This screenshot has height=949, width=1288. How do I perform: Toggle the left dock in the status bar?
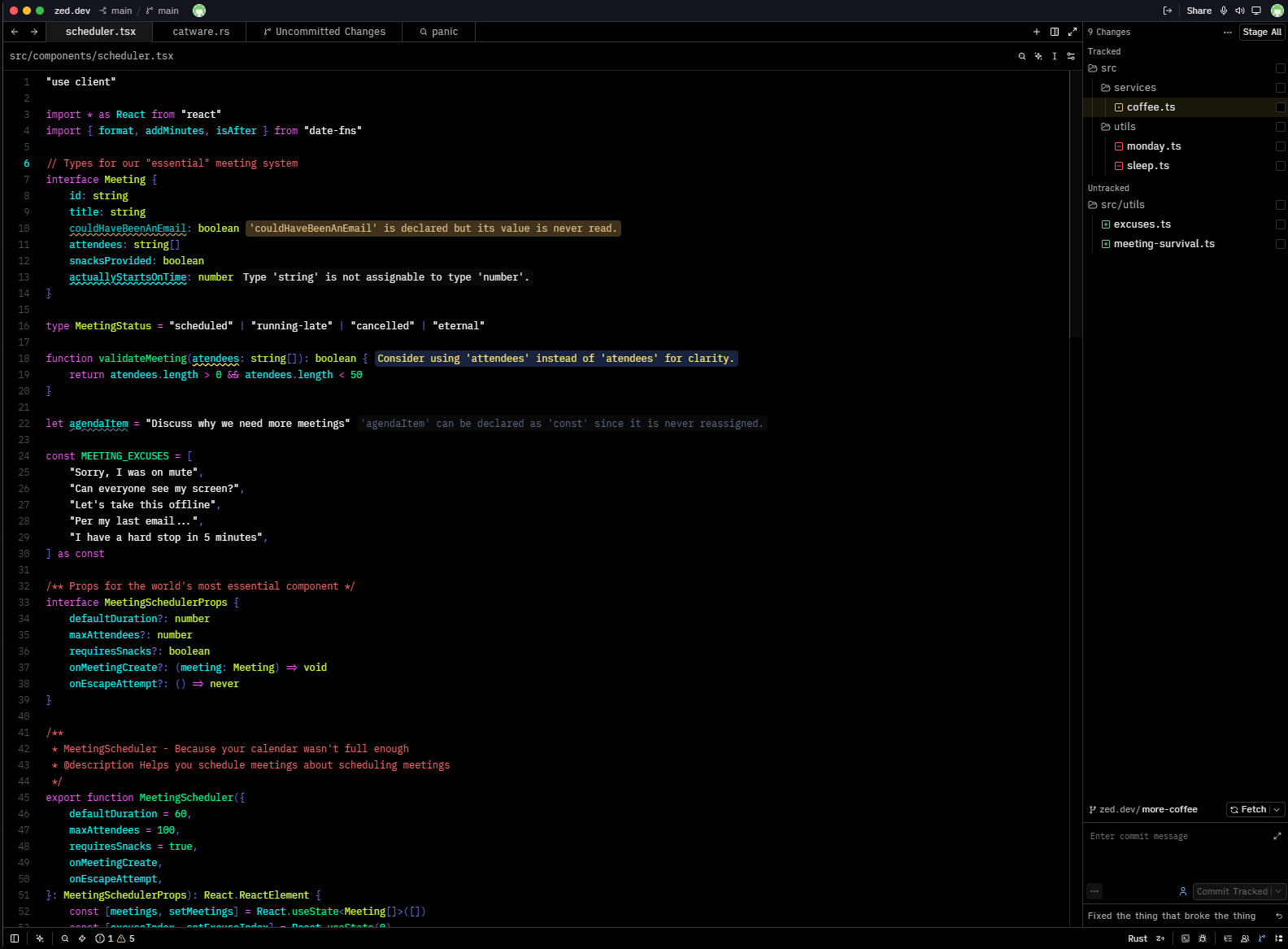click(15, 938)
